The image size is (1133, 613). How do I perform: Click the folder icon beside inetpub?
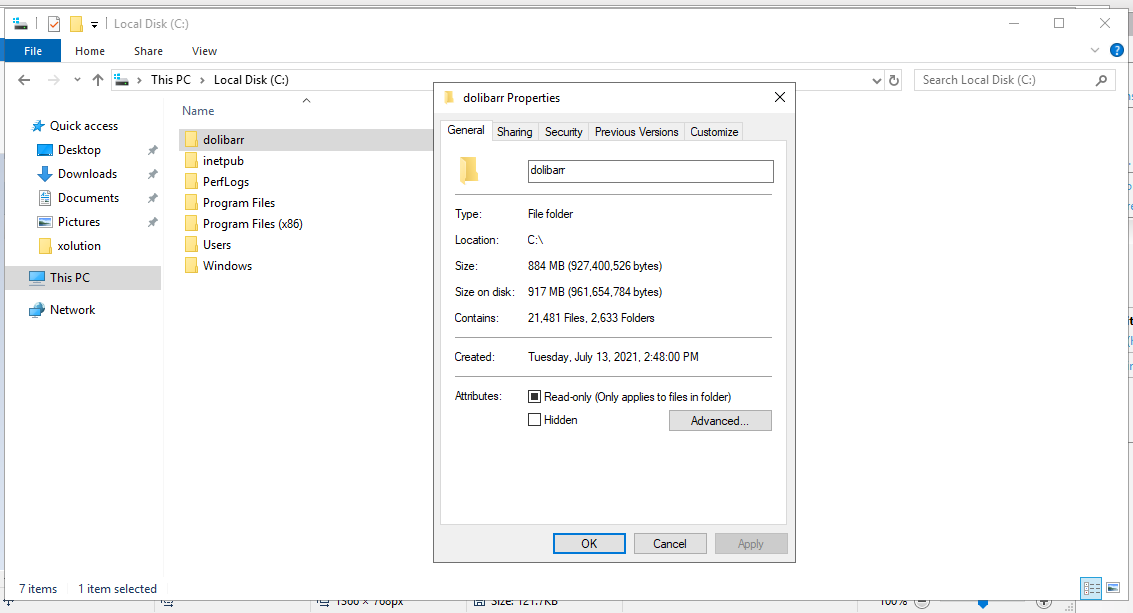point(191,160)
